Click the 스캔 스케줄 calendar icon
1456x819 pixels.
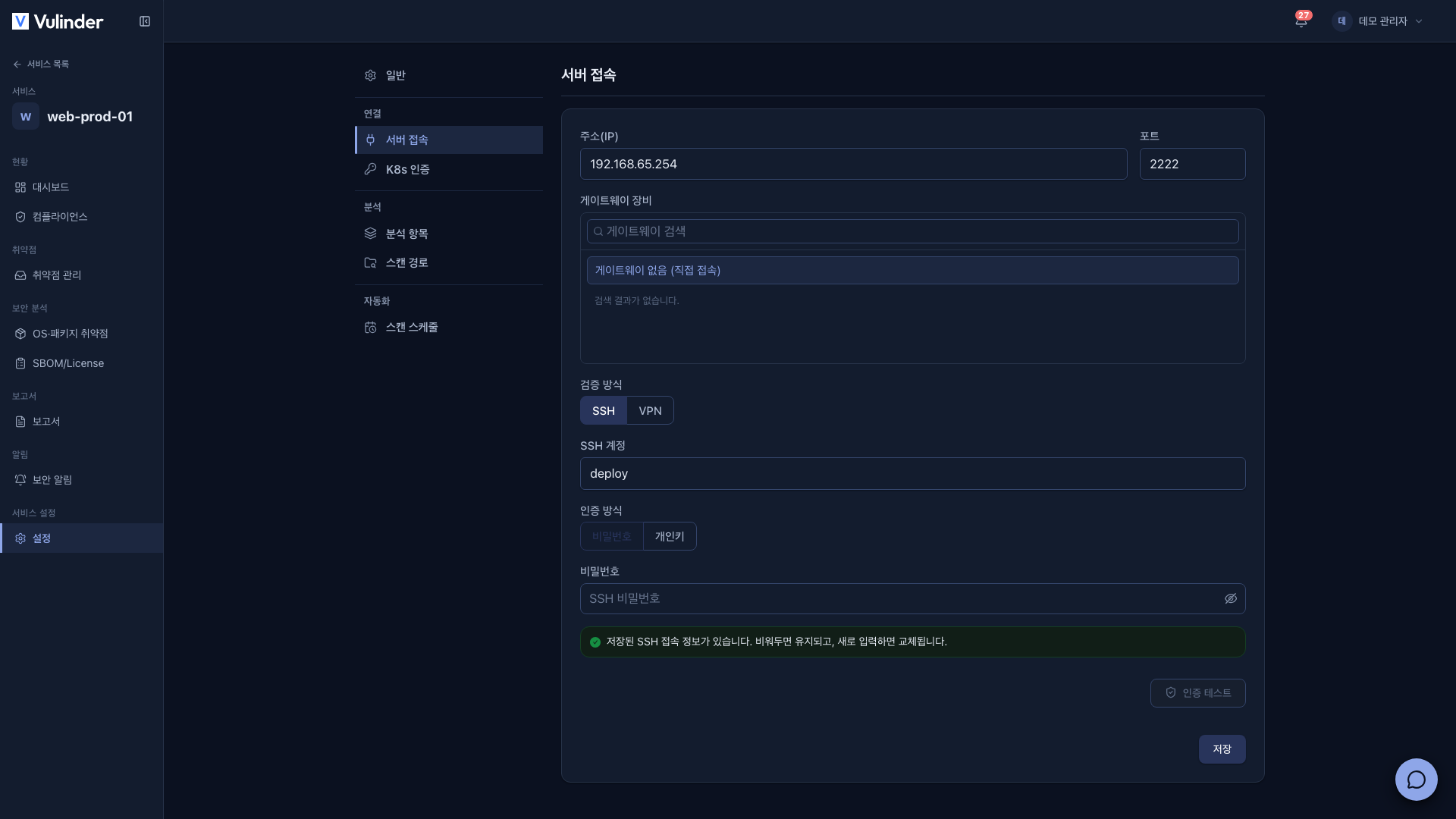(x=370, y=327)
